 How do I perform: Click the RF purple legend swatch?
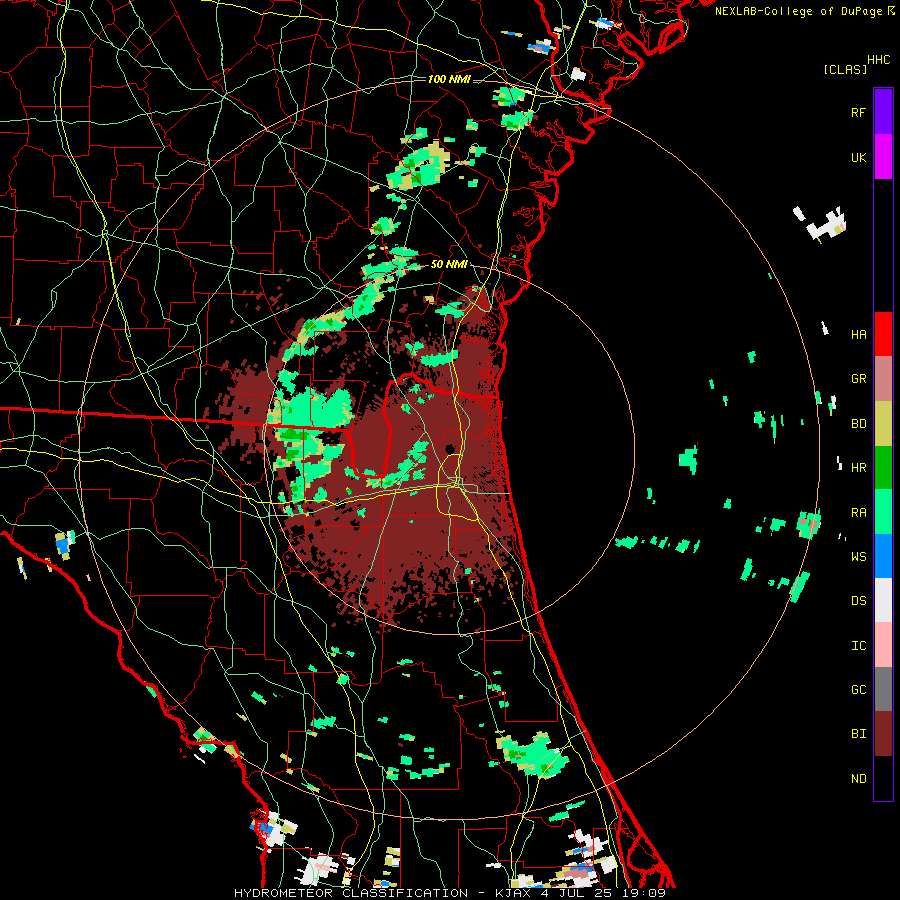coord(883,111)
